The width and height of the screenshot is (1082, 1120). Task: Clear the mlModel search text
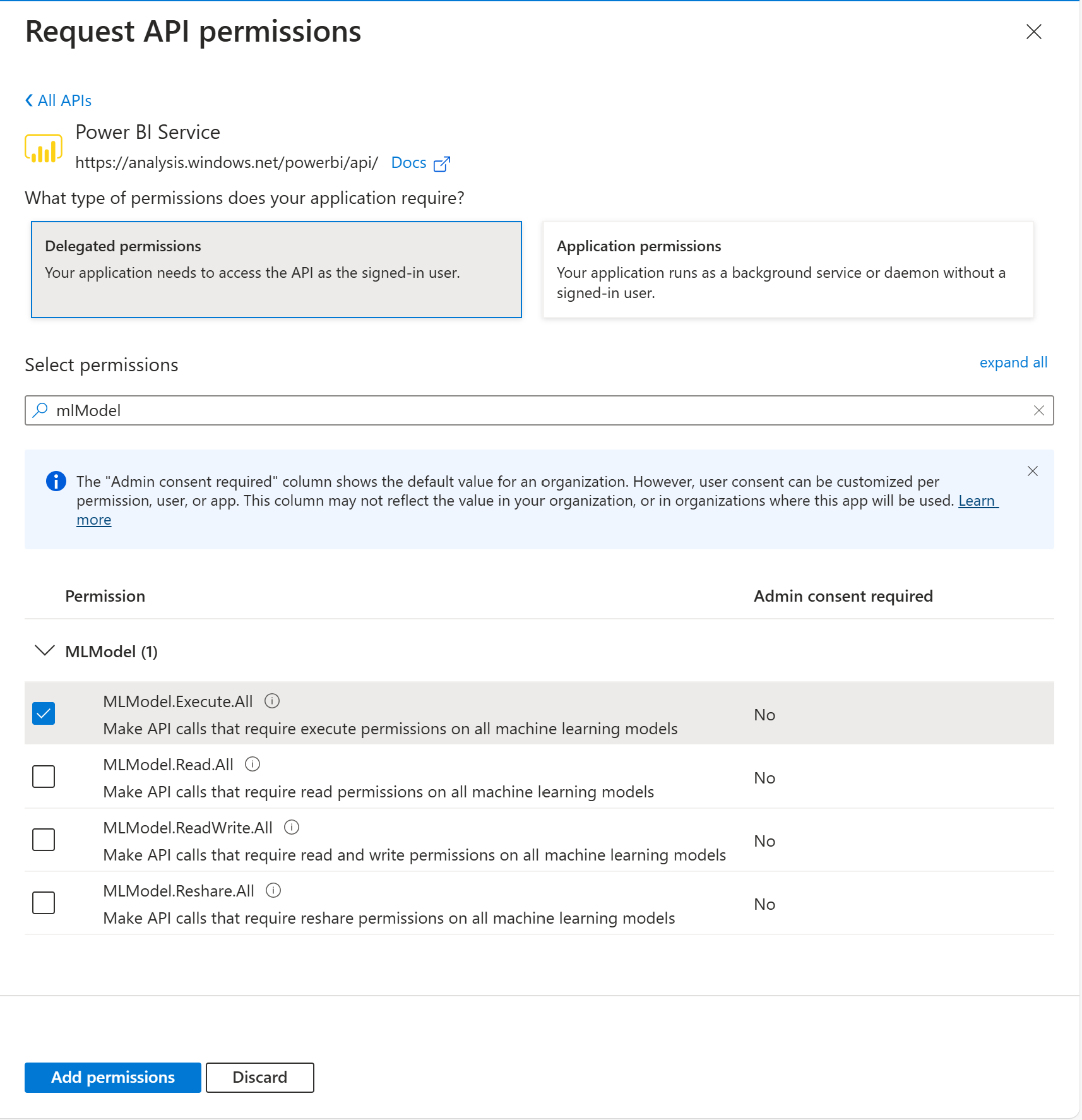1038,410
